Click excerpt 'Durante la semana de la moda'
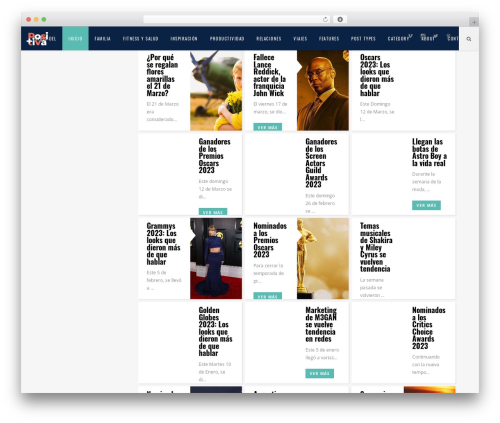This screenshot has height=423, width=500. [426, 182]
